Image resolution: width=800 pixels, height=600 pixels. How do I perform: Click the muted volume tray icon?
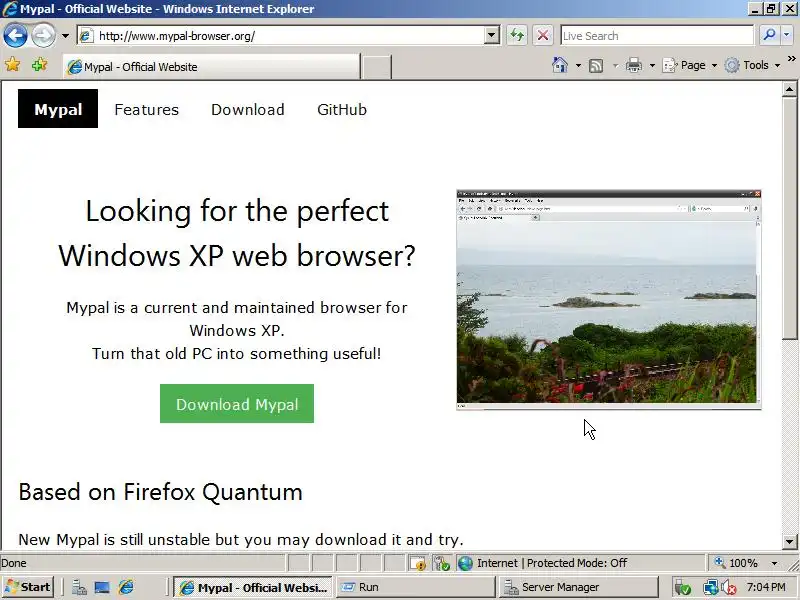[x=728, y=588]
